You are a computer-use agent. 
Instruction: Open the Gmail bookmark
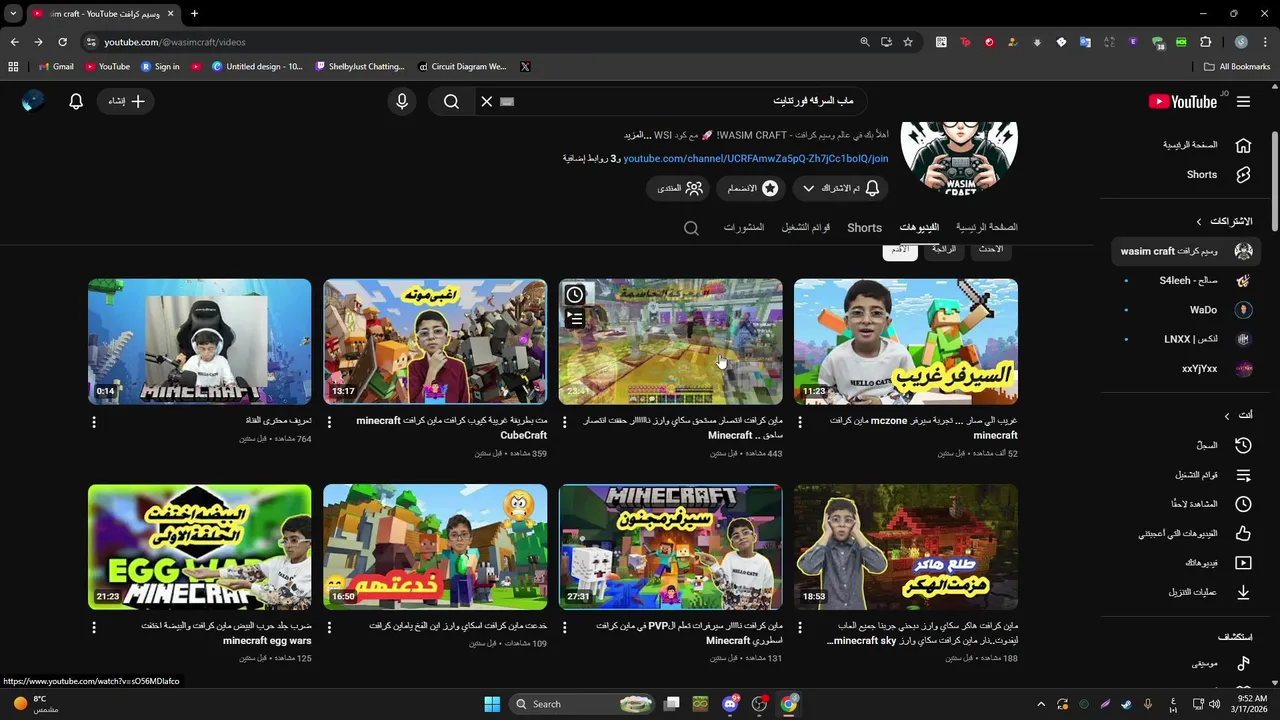56,67
